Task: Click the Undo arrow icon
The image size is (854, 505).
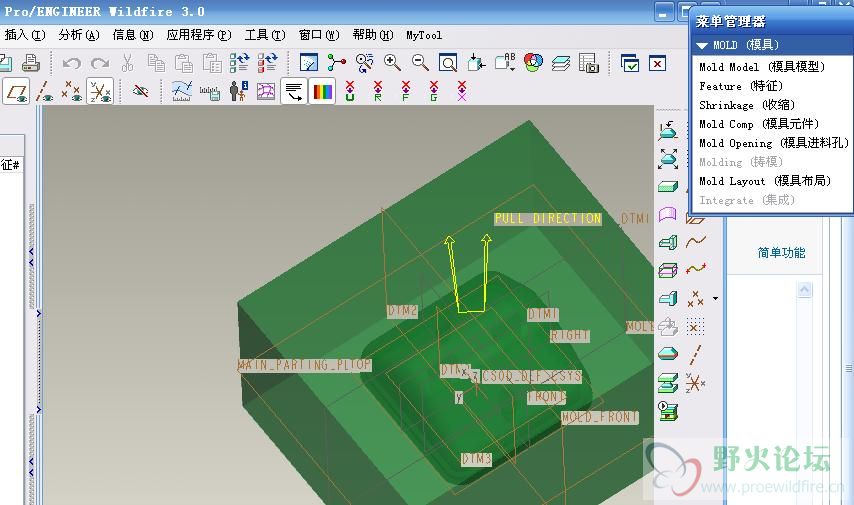Action: click(71, 63)
